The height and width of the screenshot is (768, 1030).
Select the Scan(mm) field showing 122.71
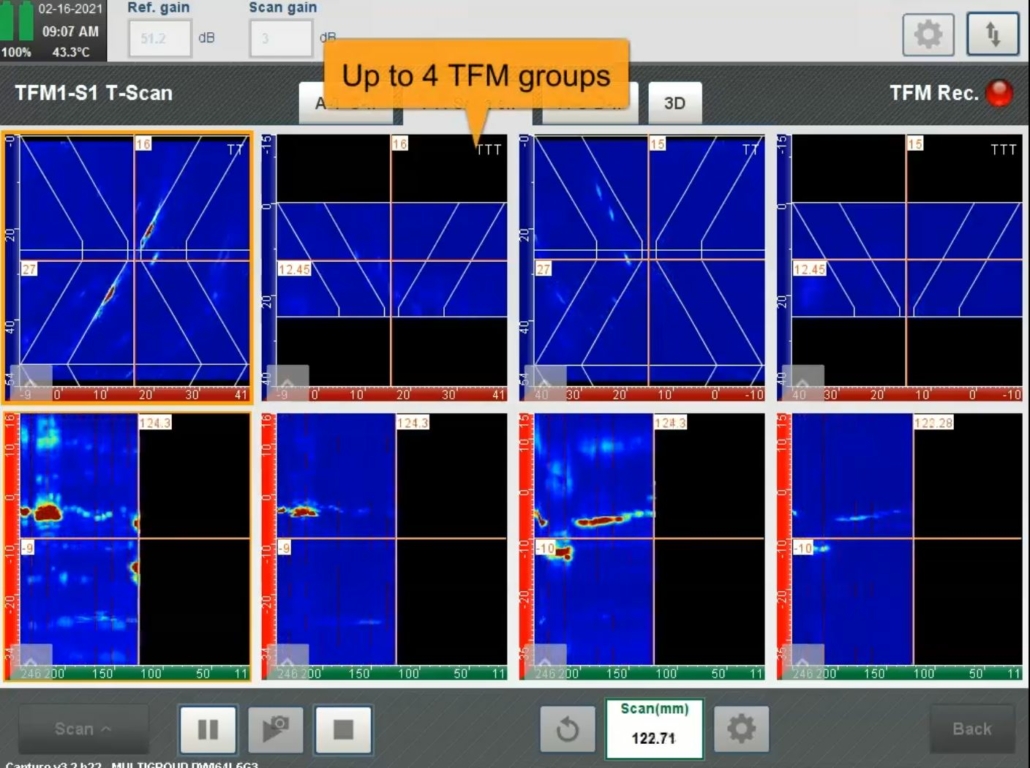pos(654,729)
